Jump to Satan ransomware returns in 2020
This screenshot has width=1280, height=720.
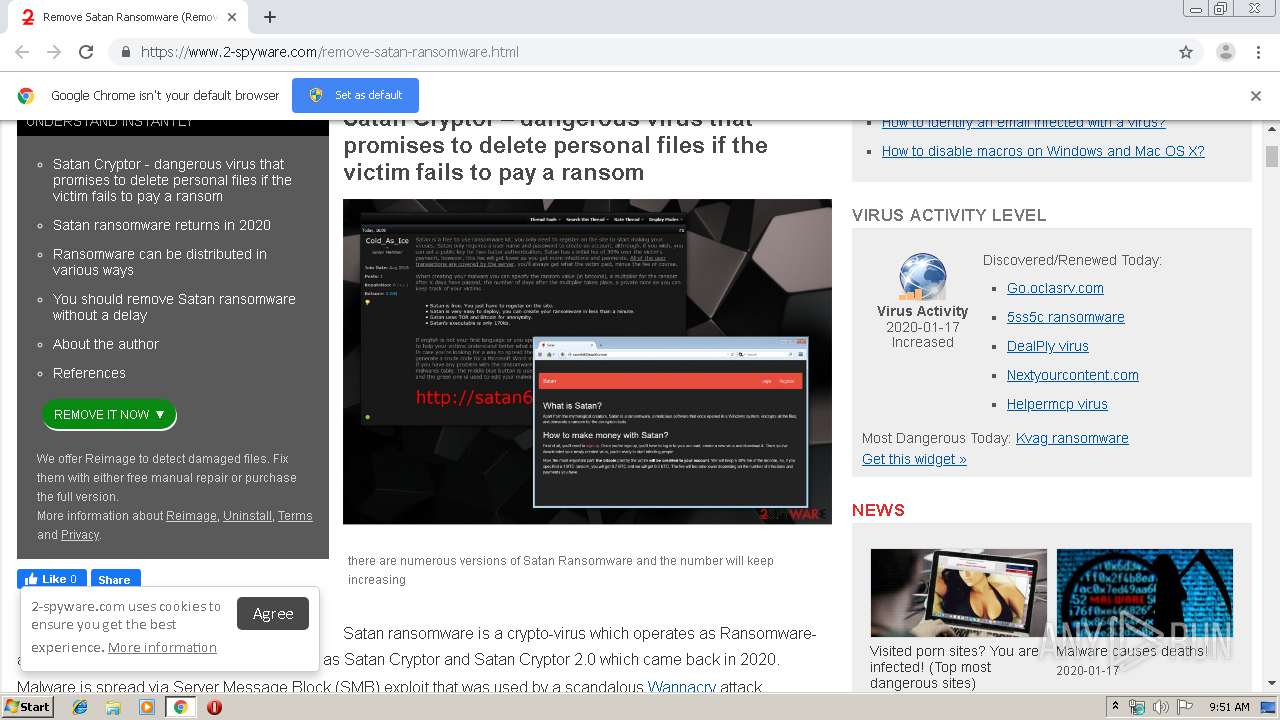pos(162,225)
